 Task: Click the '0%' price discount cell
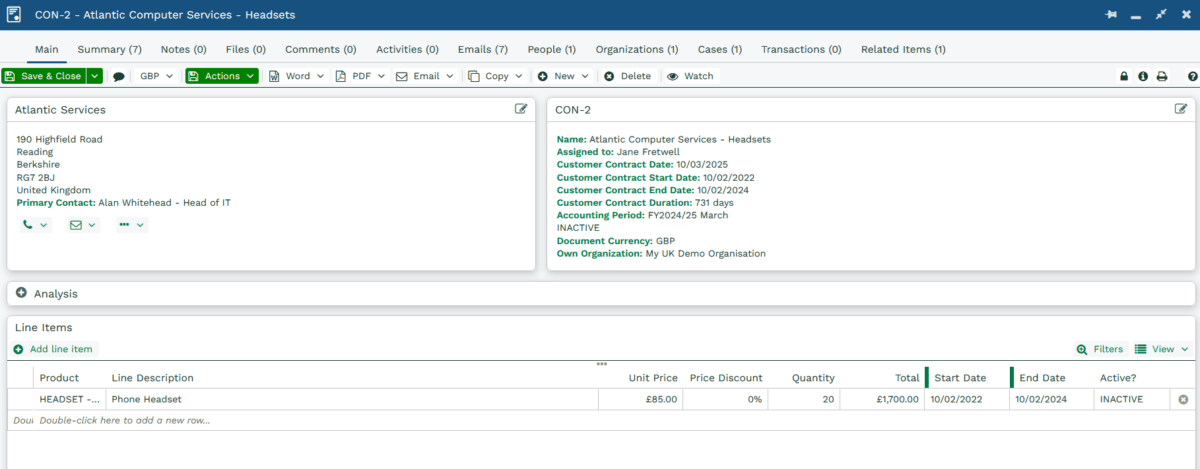[725, 399]
